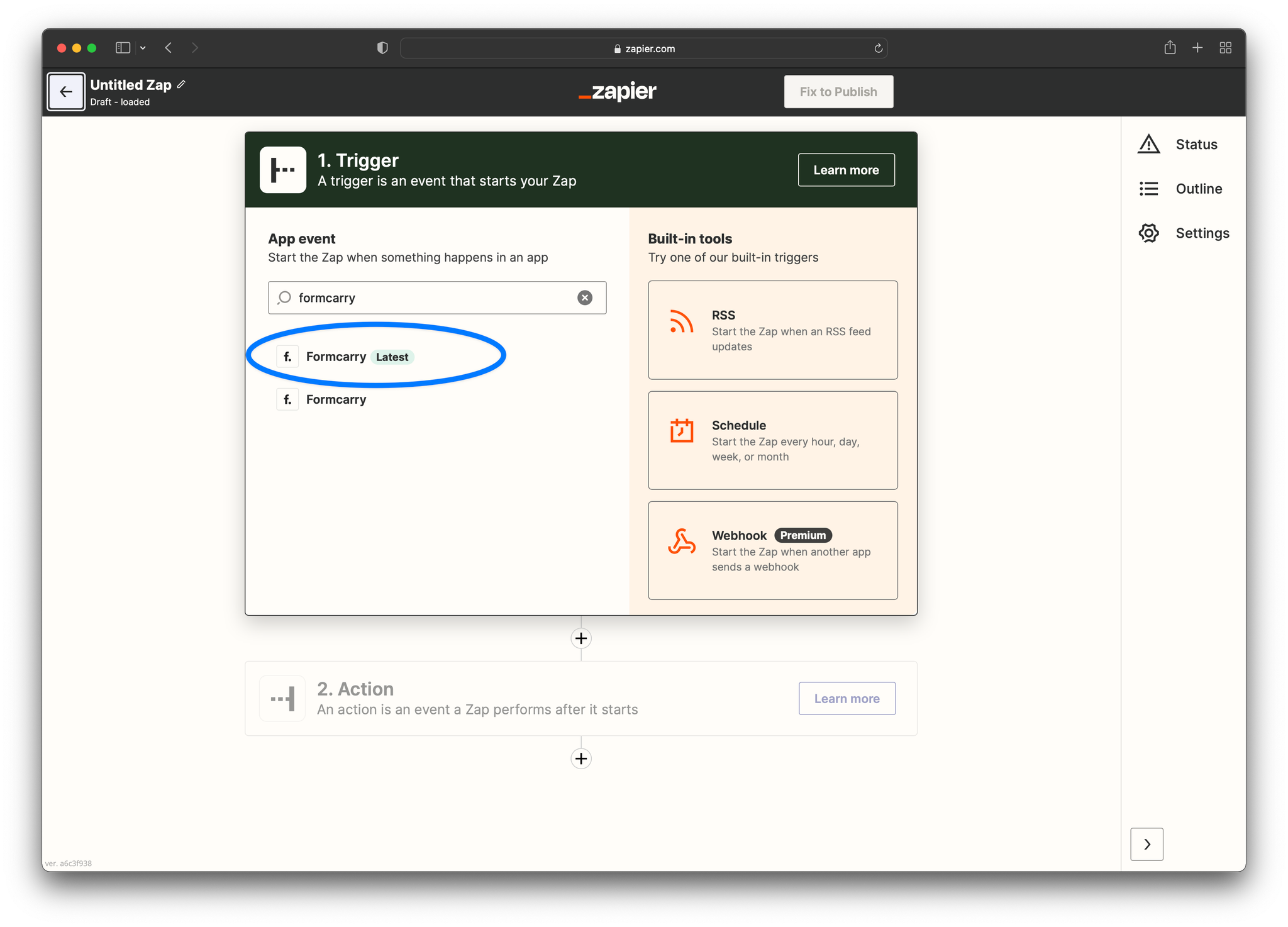The width and height of the screenshot is (1288, 927).
Task: Click the Schedule calendar icon
Action: (x=681, y=431)
